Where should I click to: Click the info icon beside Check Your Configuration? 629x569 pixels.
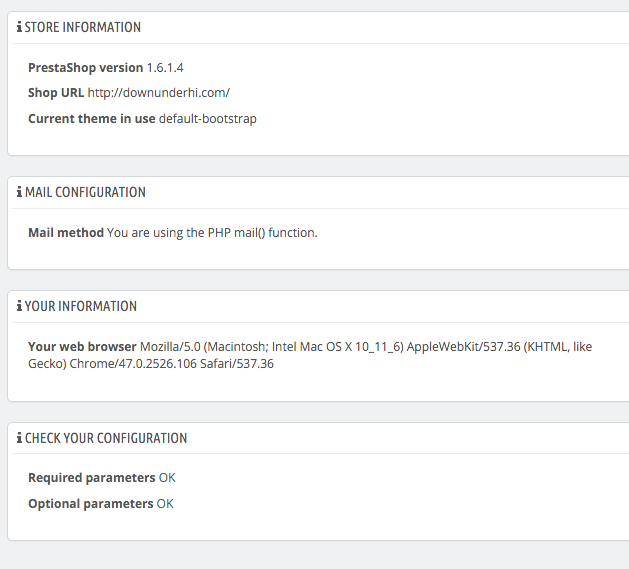[19, 438]
